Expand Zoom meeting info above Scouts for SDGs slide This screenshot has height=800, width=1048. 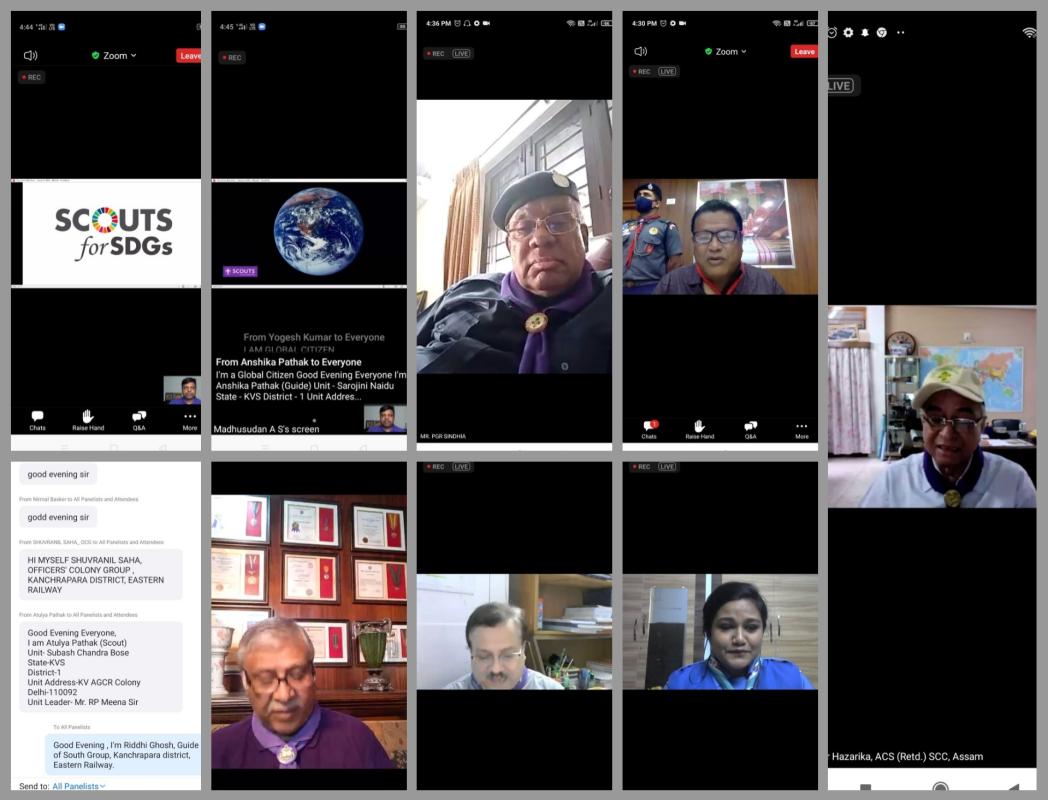pos(114,55)
